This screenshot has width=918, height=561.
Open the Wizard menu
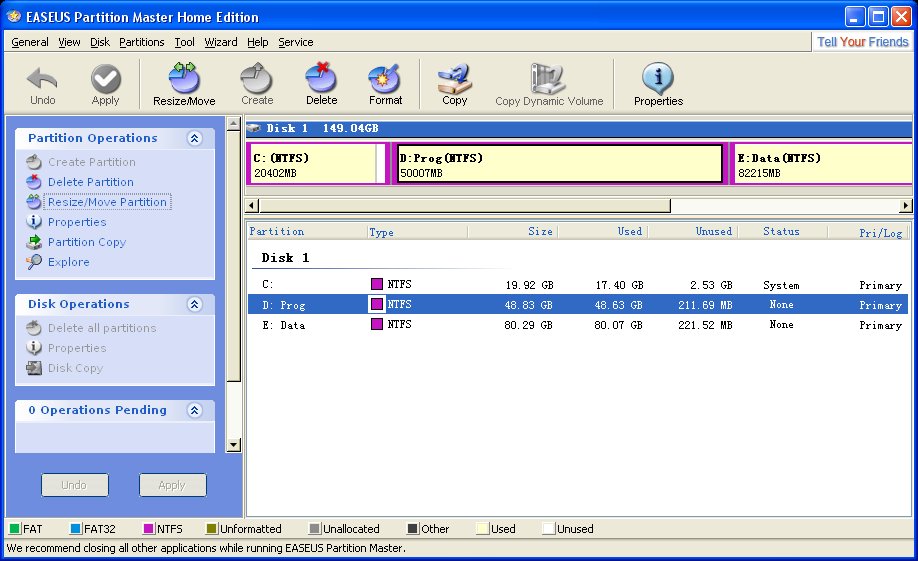click(221, 42)
